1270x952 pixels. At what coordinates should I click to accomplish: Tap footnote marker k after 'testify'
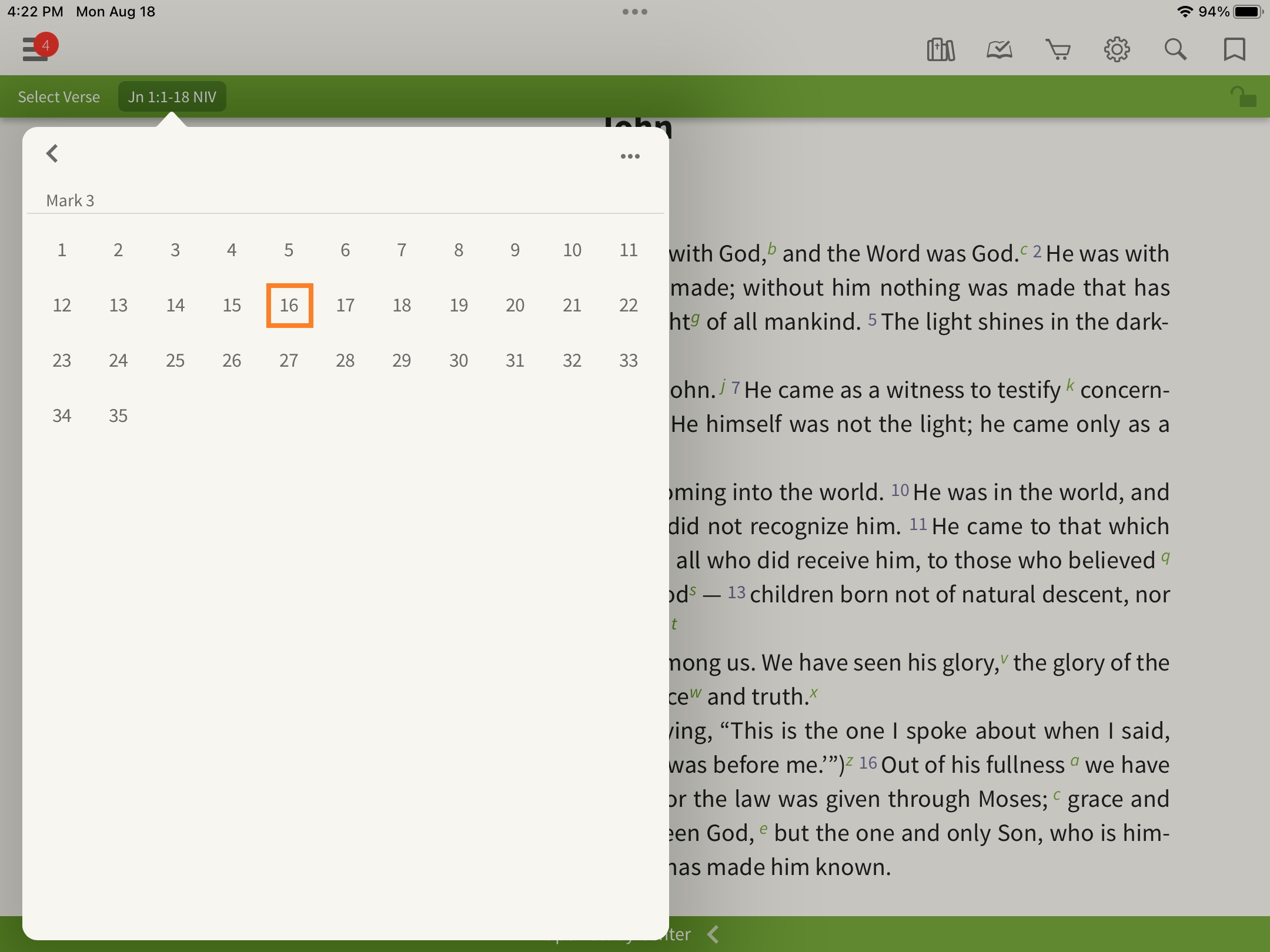tap(1070, 386)
